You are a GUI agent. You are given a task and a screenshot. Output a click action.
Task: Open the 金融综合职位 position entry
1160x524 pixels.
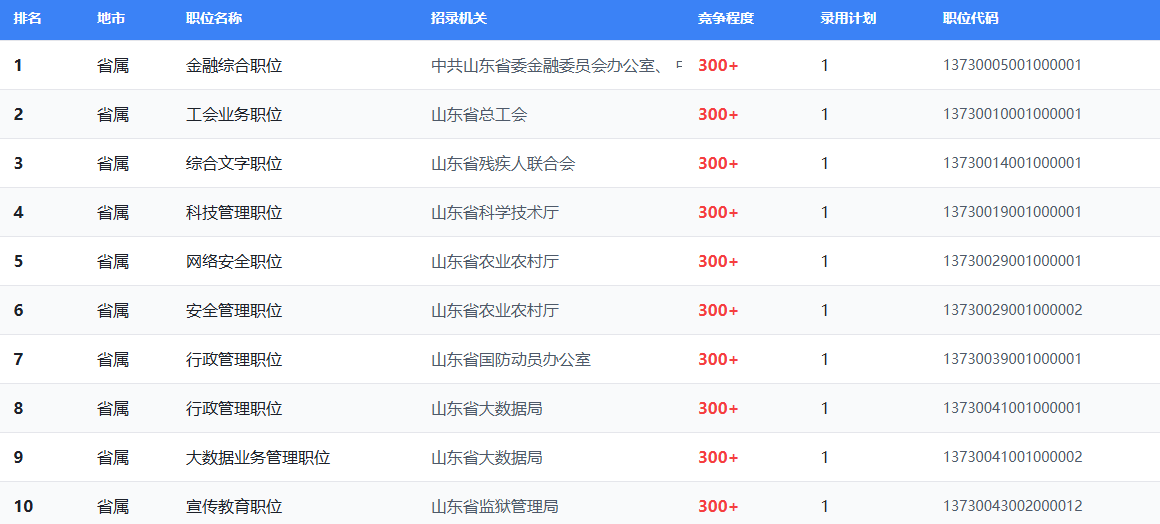(x=234, y=66)
